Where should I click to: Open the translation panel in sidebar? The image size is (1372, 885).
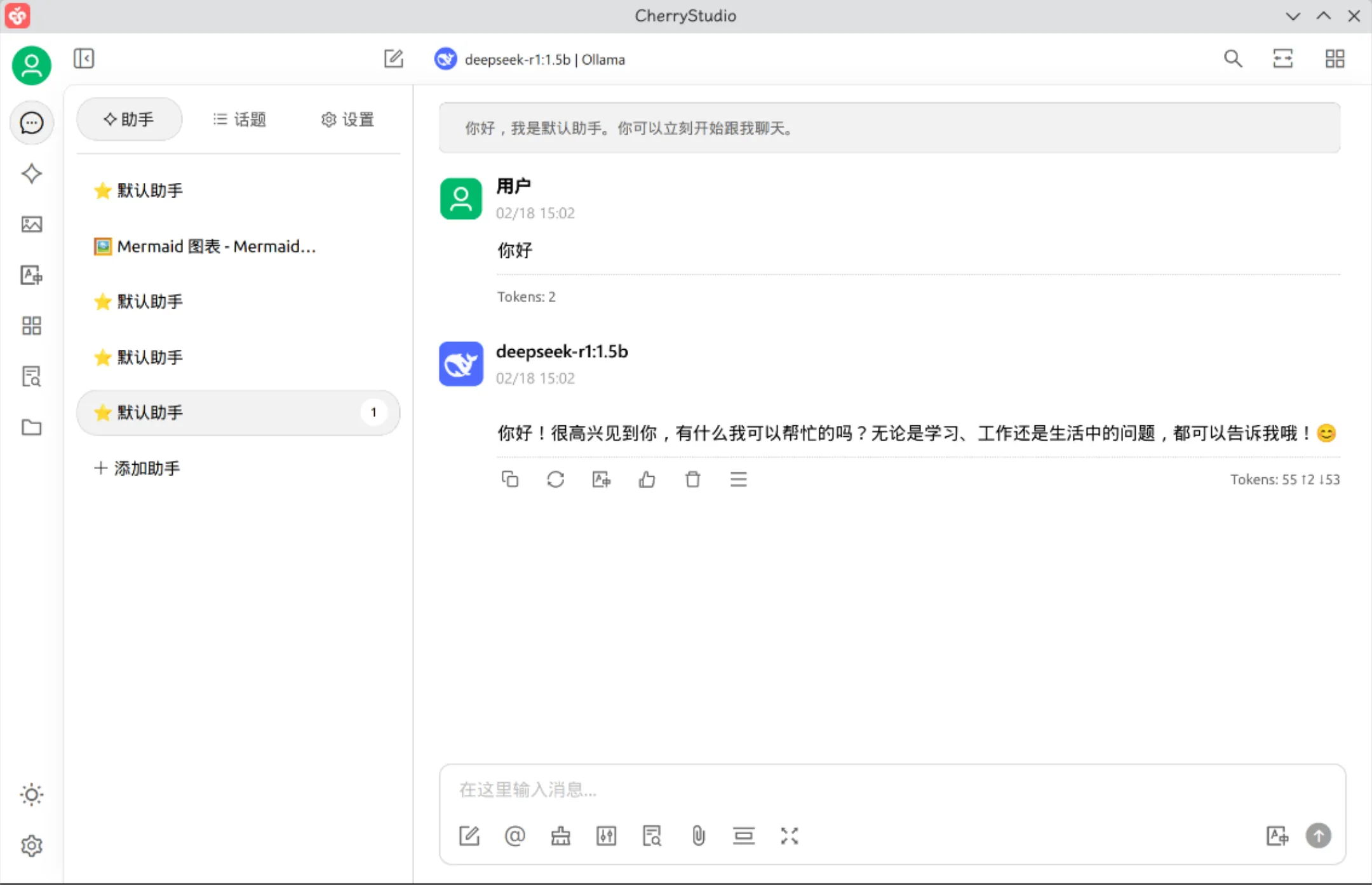click(32, 275)
